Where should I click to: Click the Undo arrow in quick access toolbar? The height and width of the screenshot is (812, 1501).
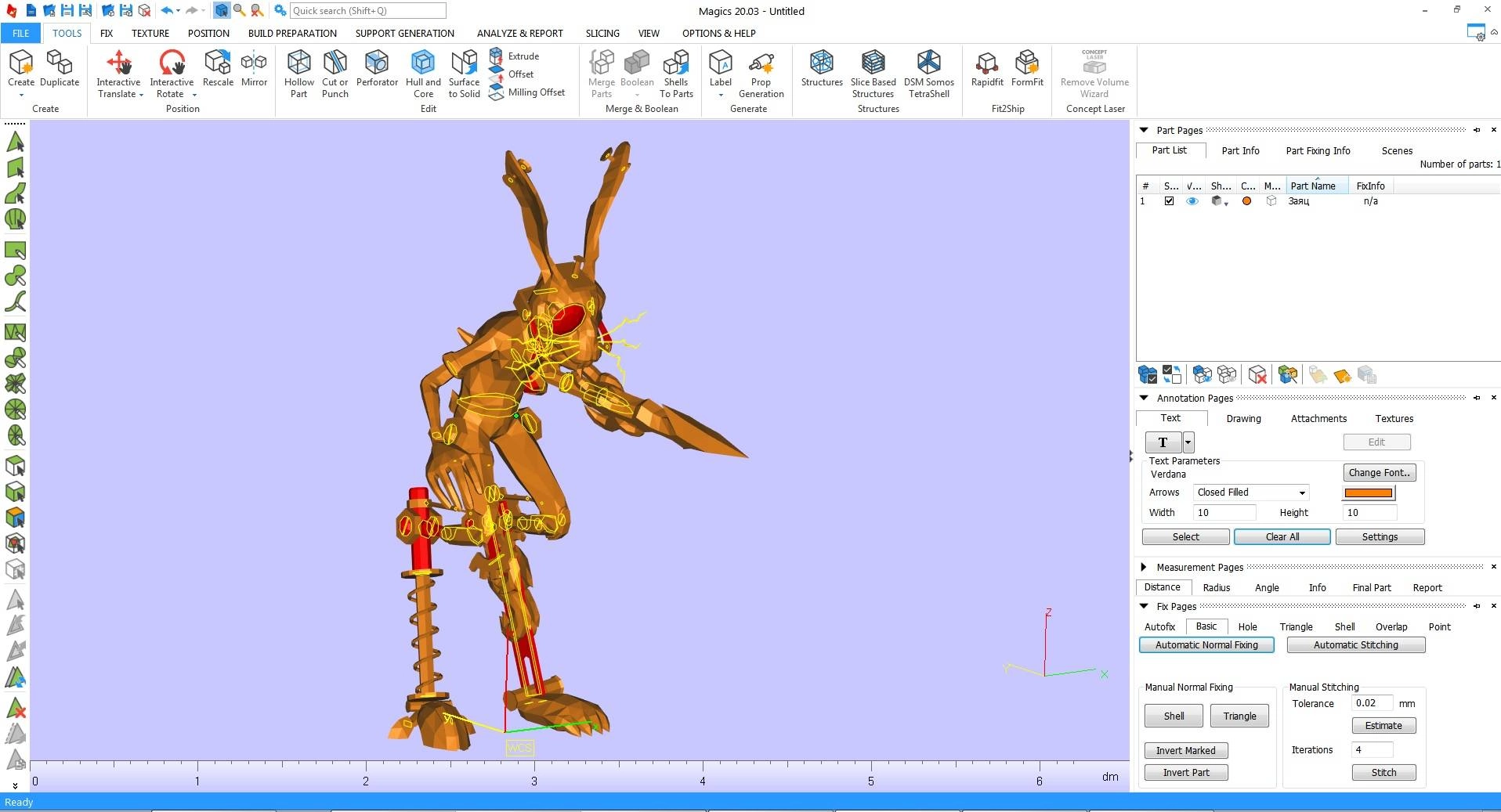(166, 11)
